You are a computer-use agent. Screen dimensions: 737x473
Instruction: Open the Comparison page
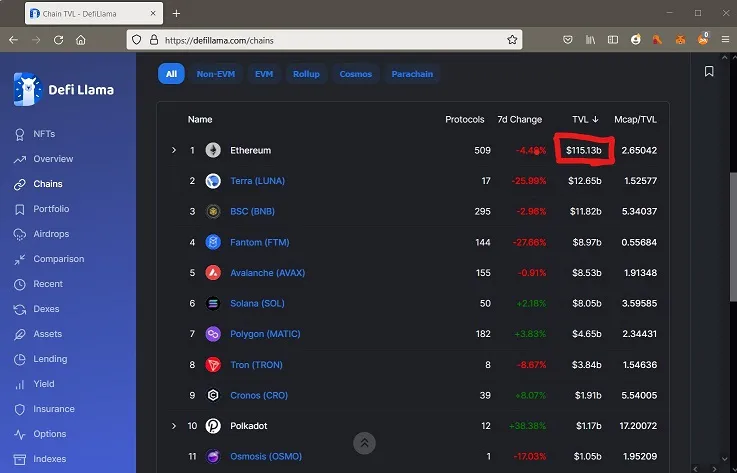pyautogui.click(x=49, y=259)
